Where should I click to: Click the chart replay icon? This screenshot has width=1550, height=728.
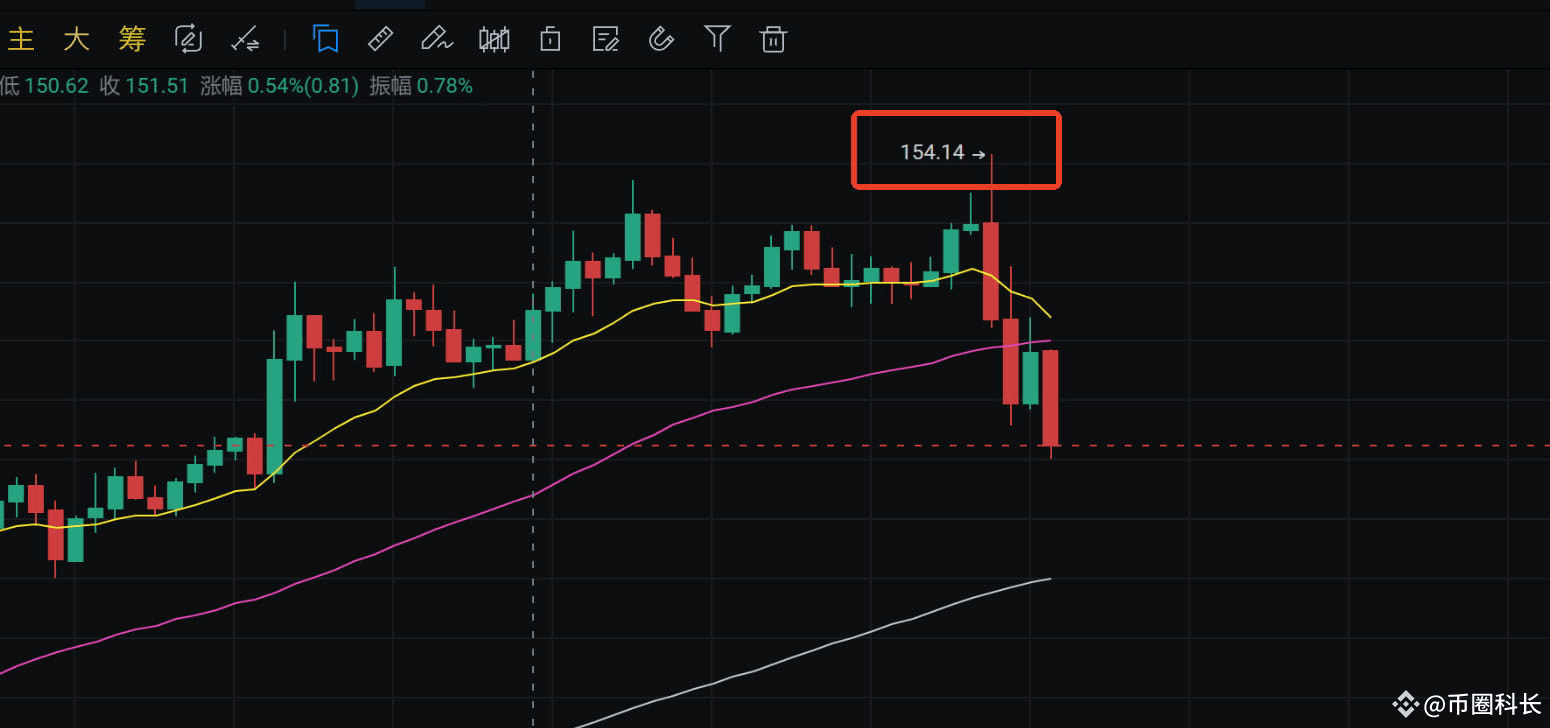pyautogui.click(x=188, y=38)
